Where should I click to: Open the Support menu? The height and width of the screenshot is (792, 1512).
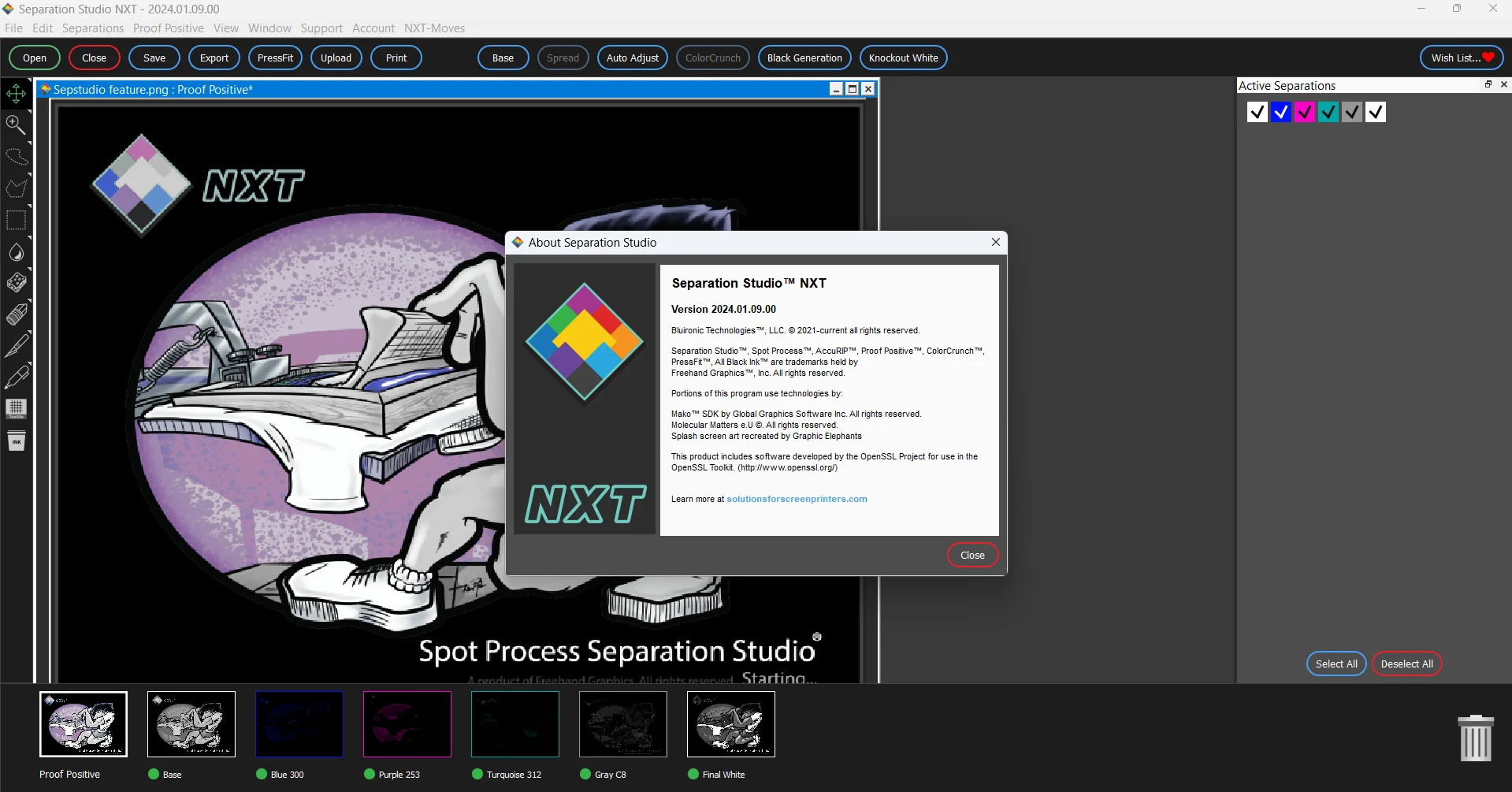pyautogui.click(x=321, y=28)
